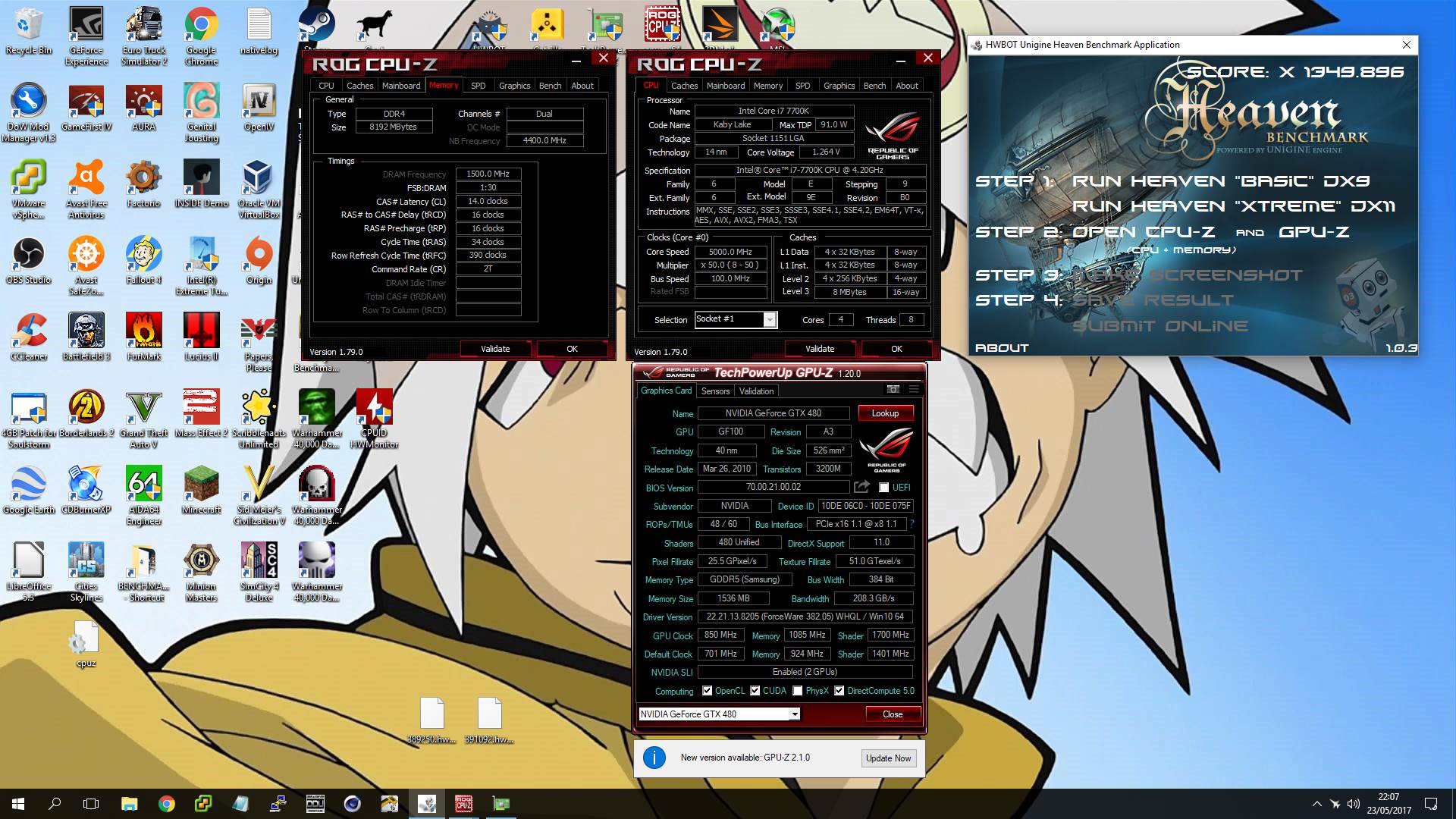1456x819 pixels.
Task: Open the Minecraft desktop icon
Action: [201, 491]
